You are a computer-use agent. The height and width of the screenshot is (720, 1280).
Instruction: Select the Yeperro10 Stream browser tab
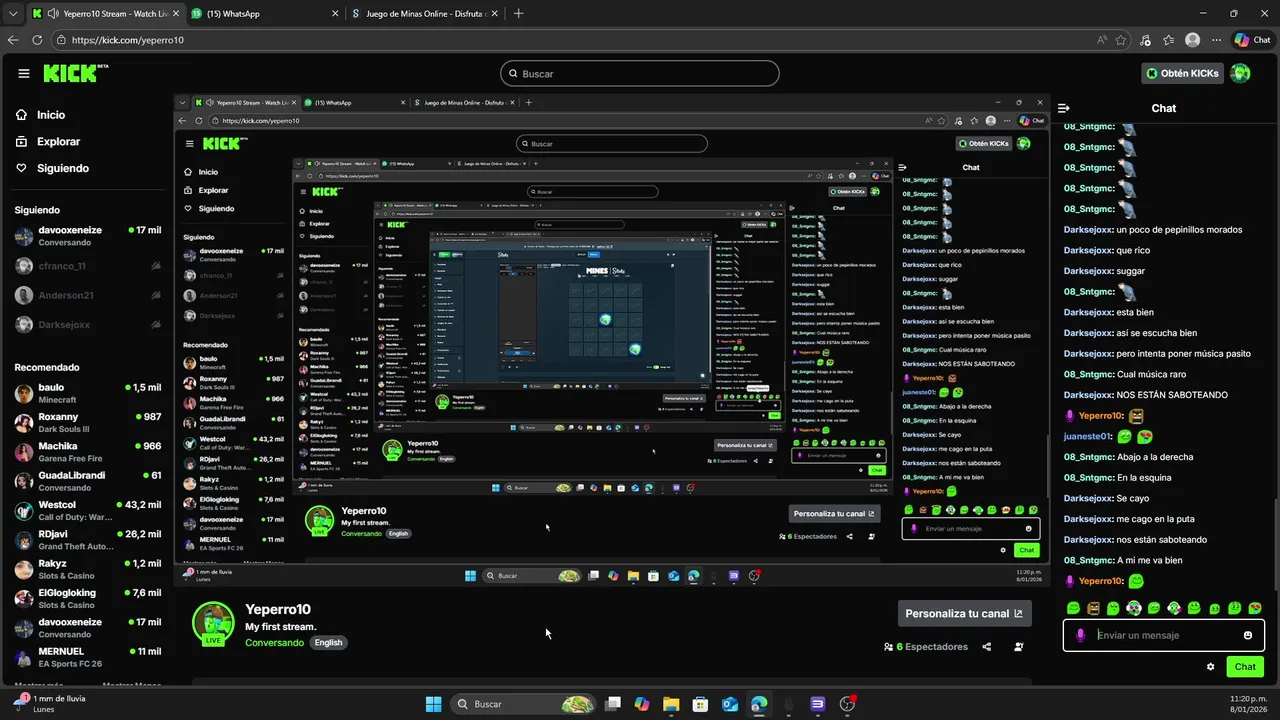tap(104, 14)
